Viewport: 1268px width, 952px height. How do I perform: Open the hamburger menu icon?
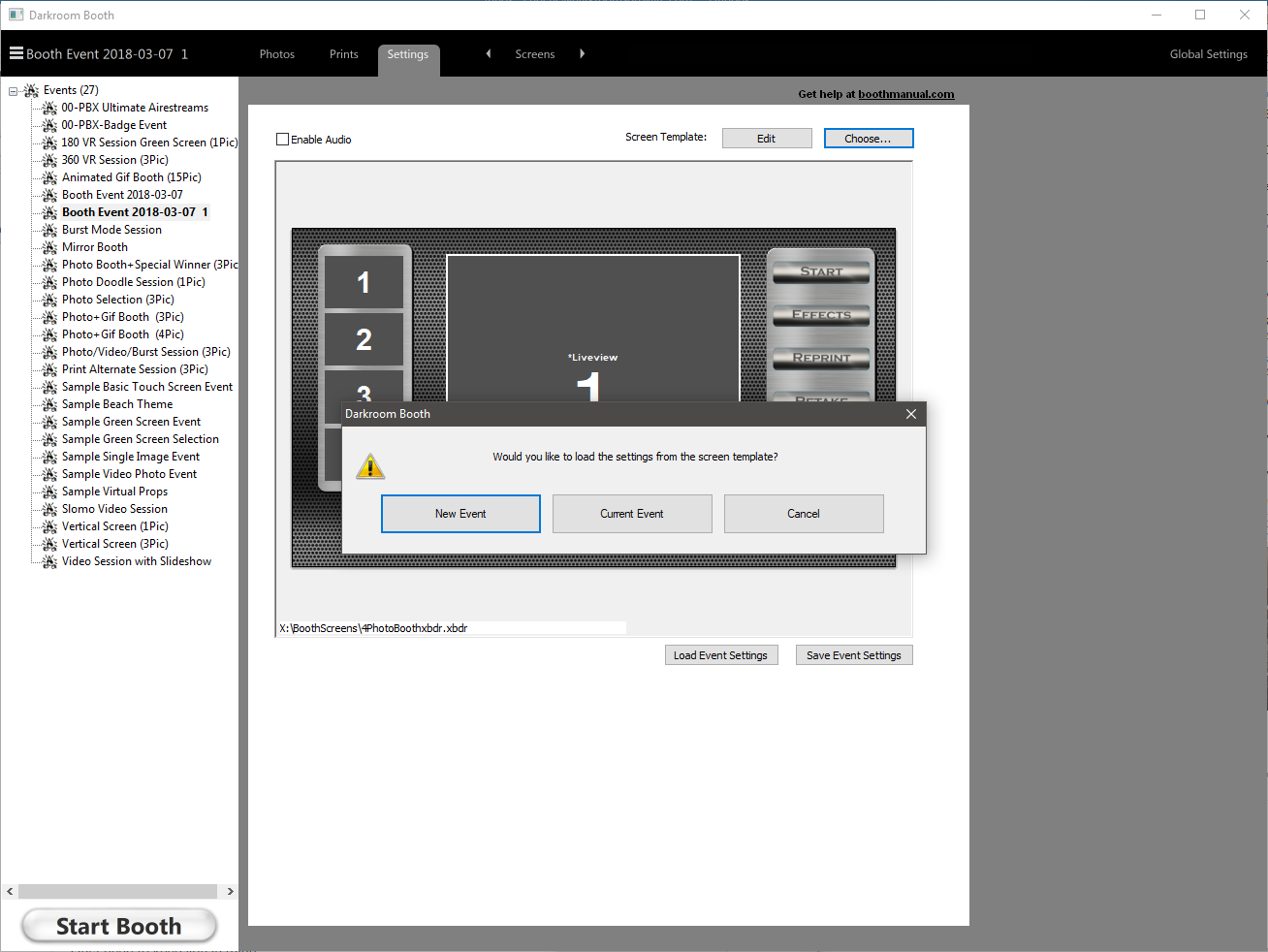pyautogui.click(x=16, y=53)
